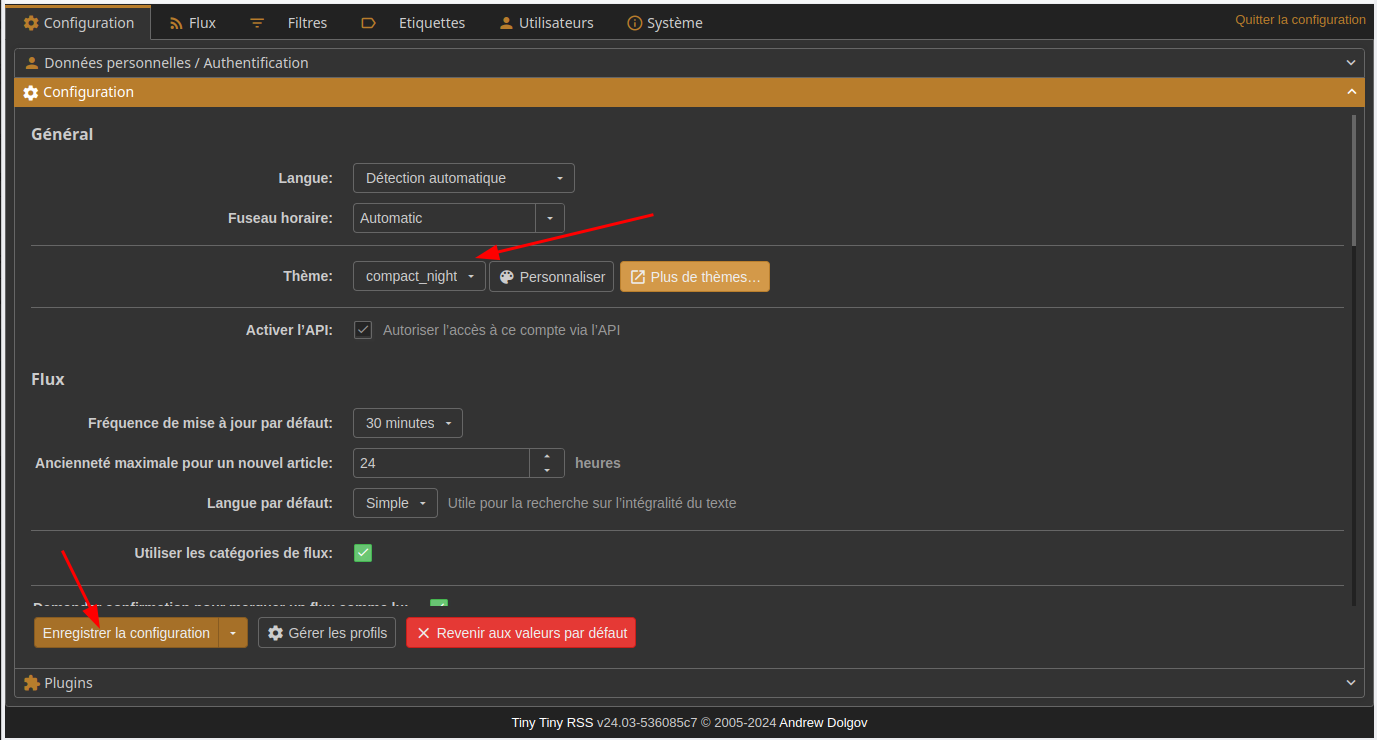
Task: Click Enregistrer la configuration button
Action: tap(126, 633)
